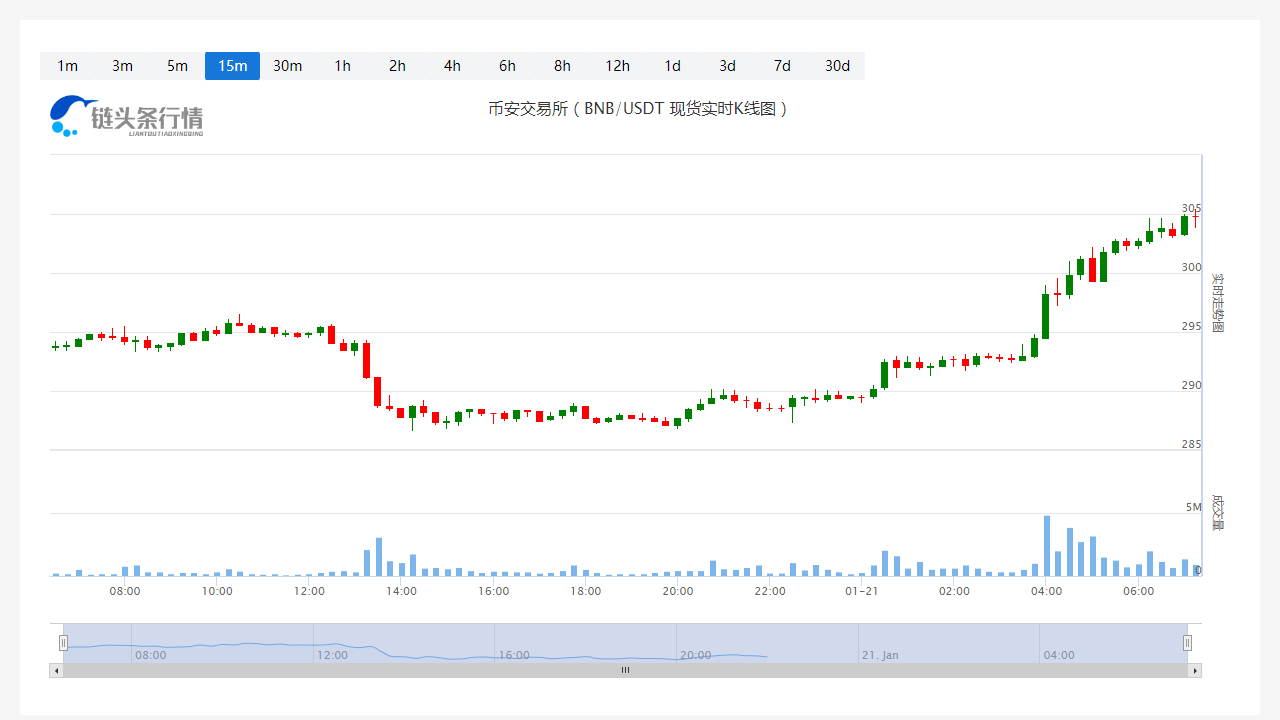The height and width of the screenshot is (720, 1280).
Task: Click the navigator right range handle
Action: [1188, 643]
